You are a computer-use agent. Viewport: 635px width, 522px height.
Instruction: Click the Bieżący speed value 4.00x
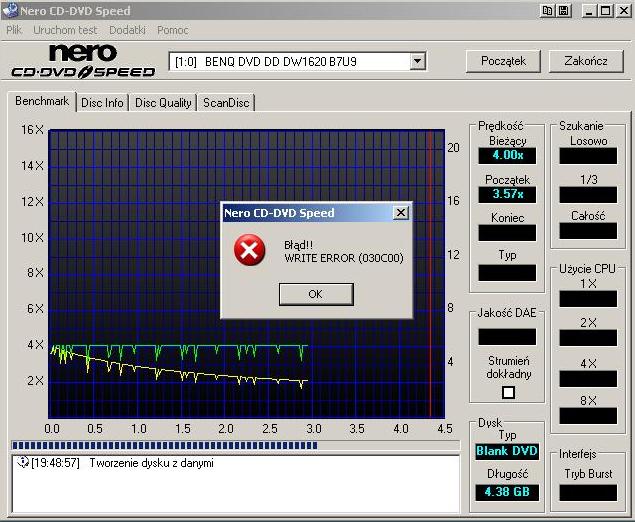(x=507, y=156)
